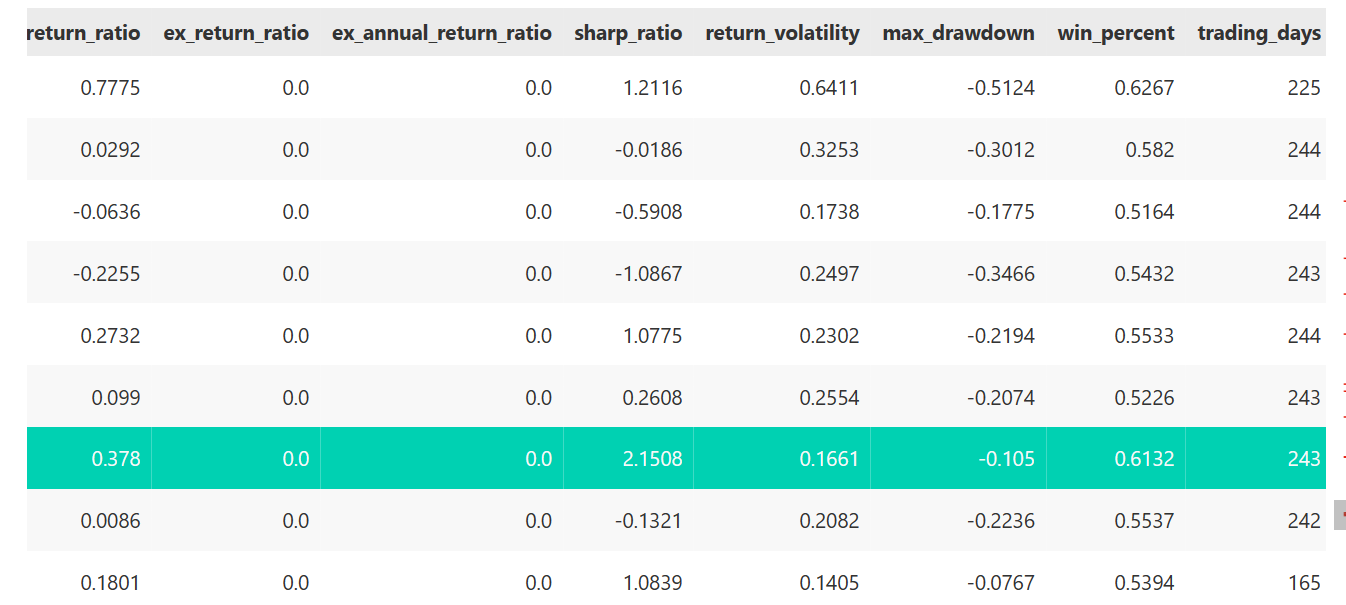Click the trading_days column header

pyautogui.click(x=1258, y=33)
